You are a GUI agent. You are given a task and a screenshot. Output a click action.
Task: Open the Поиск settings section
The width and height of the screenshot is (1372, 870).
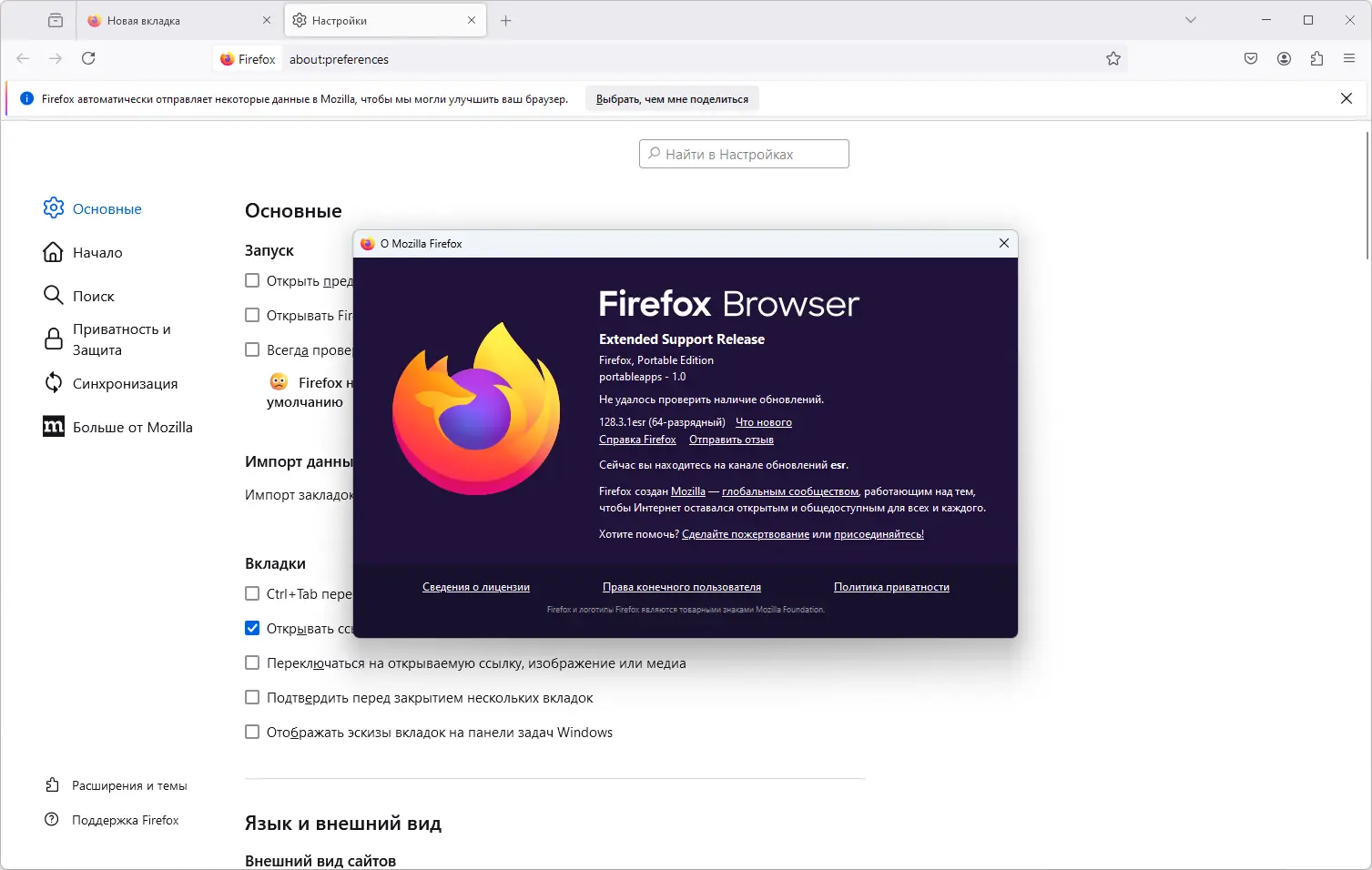pos(93,295)
